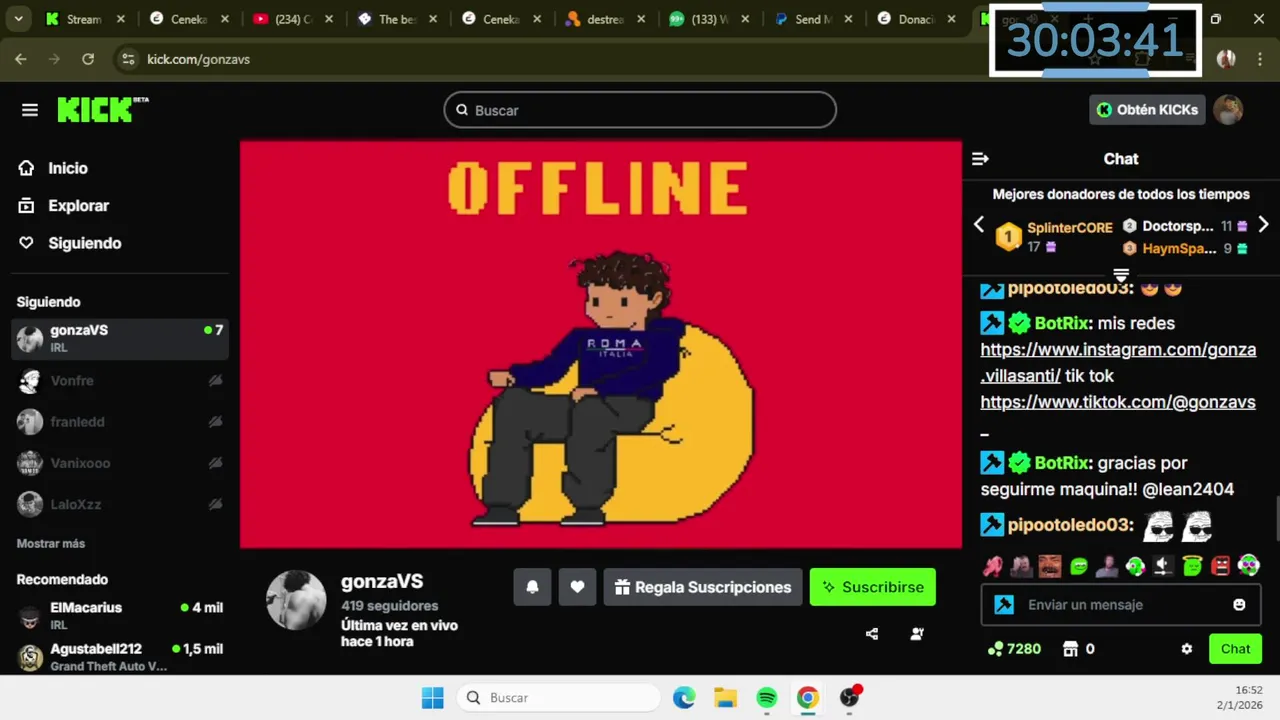Pick the green emote with a halo
Image resolution: width=1280 pixels, height=720 pixels.
[1192, 566]
